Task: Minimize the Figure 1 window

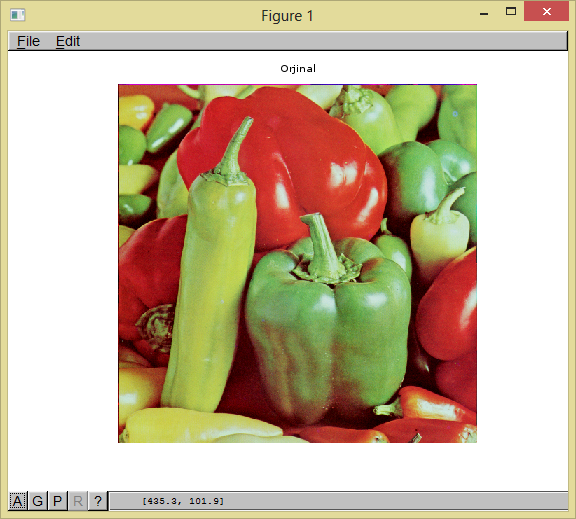Action: [x=484, y=12]
